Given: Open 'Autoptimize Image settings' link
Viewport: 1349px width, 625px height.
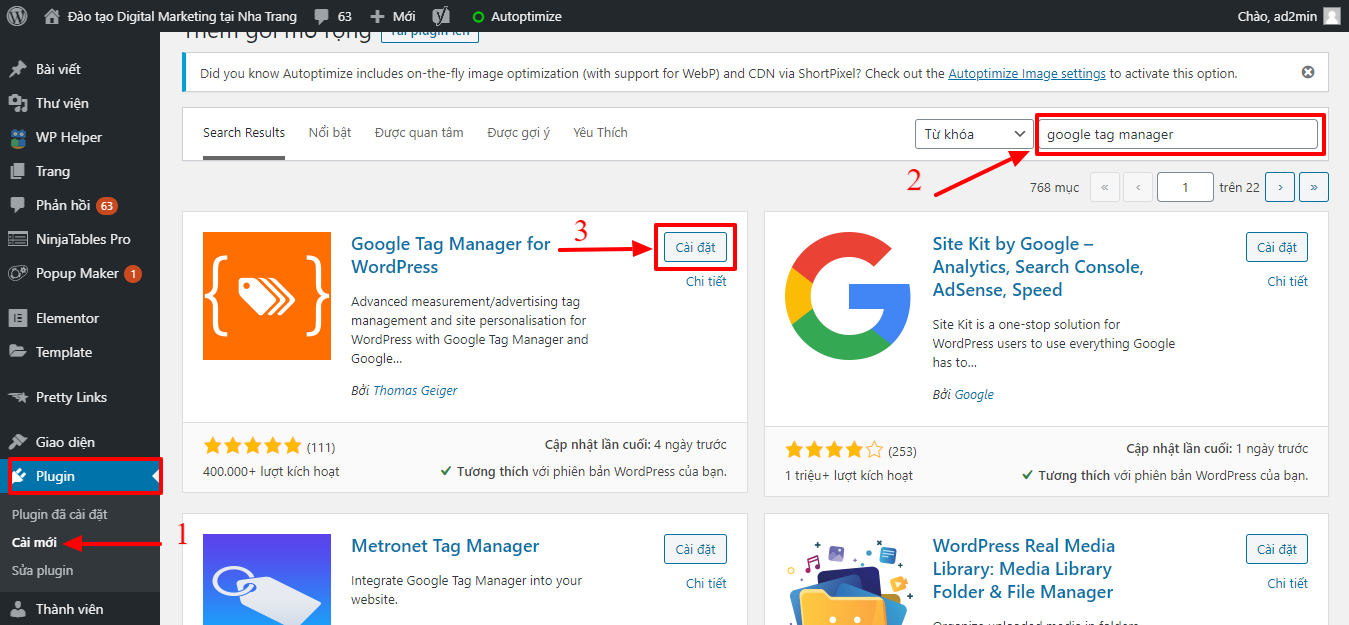Looking at the screenshot, I should 1027,73.
